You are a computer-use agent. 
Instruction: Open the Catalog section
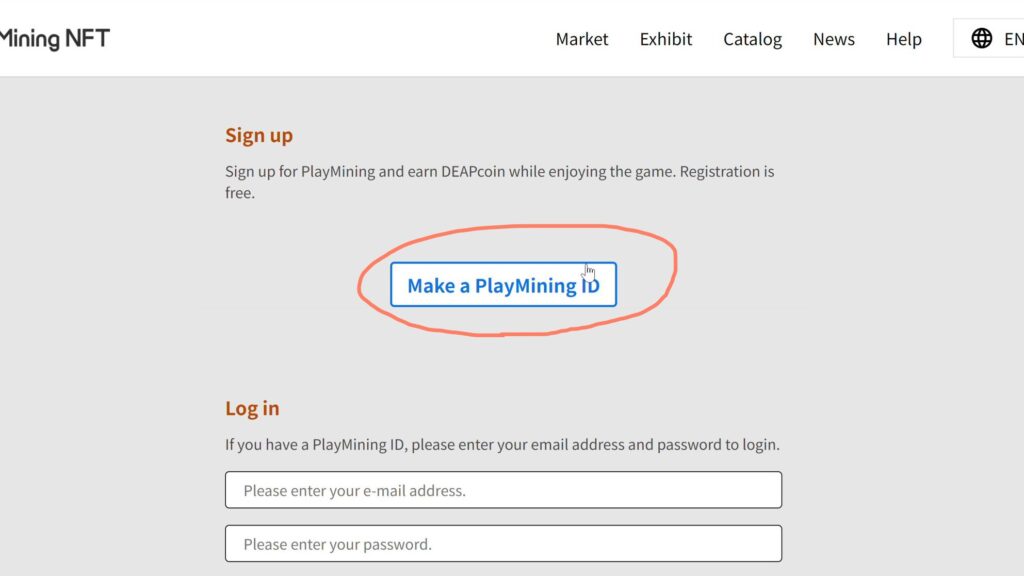[x=752, y=39]
